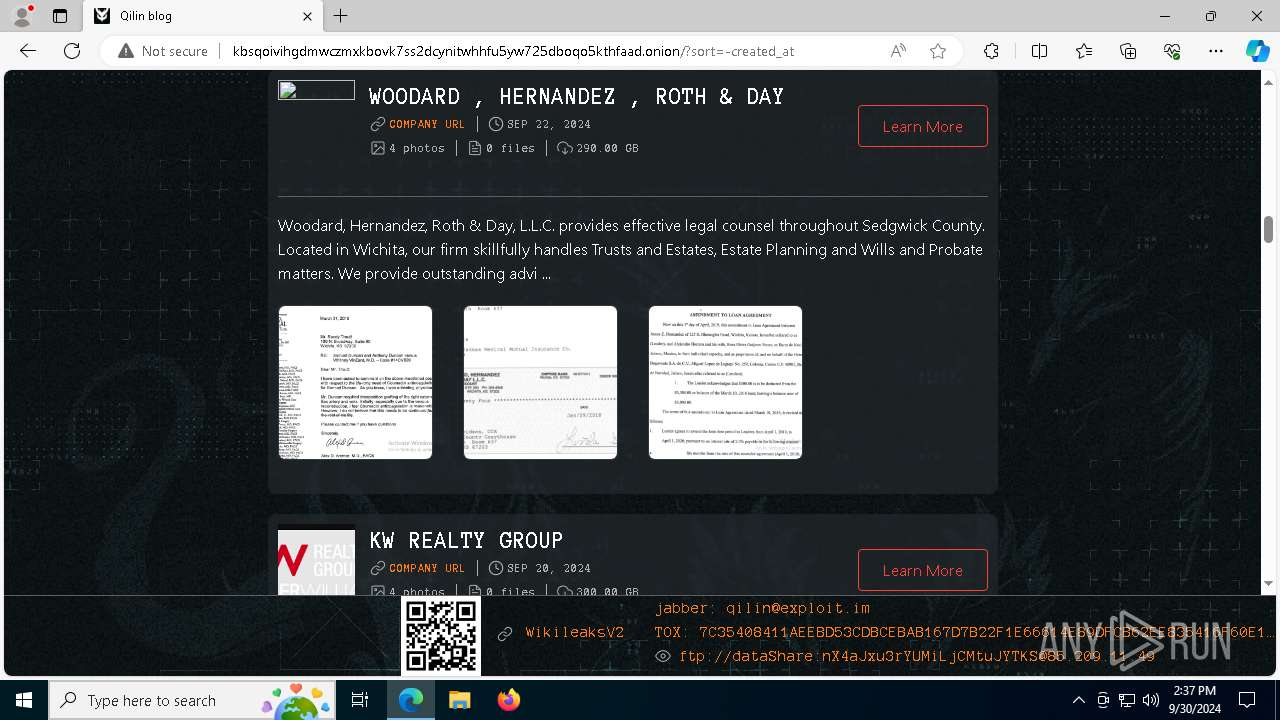This screenshot has height=720, width=1280.
Task: Open the Collections icon
Action: coord(1128,51)
